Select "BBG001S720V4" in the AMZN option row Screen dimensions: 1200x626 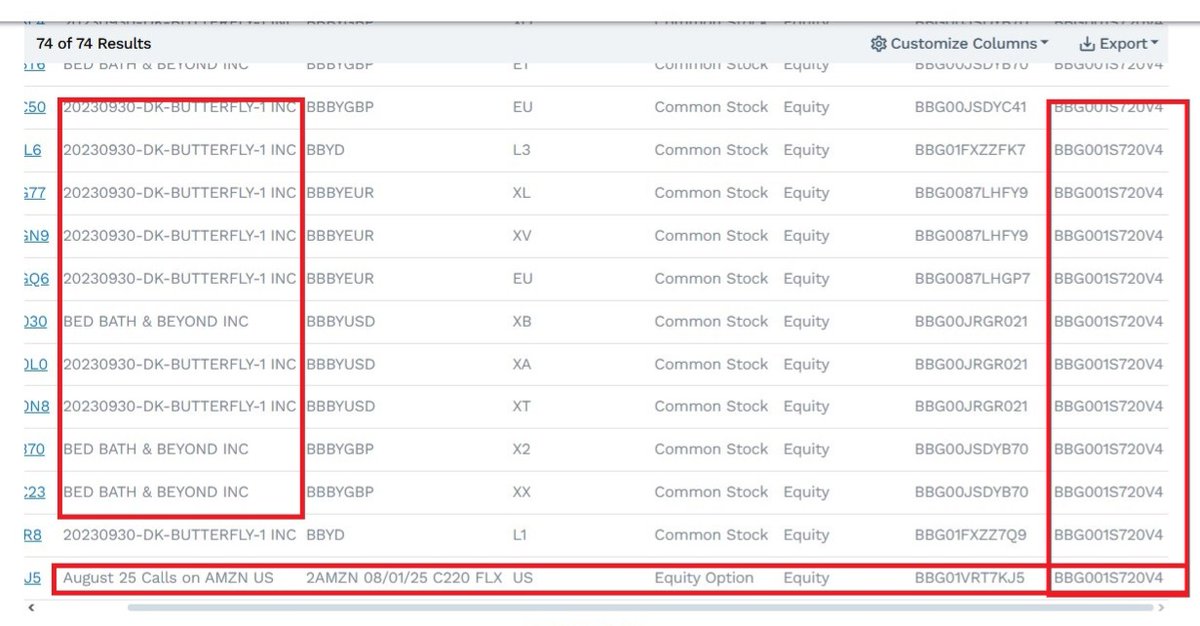pos(1109,578)
